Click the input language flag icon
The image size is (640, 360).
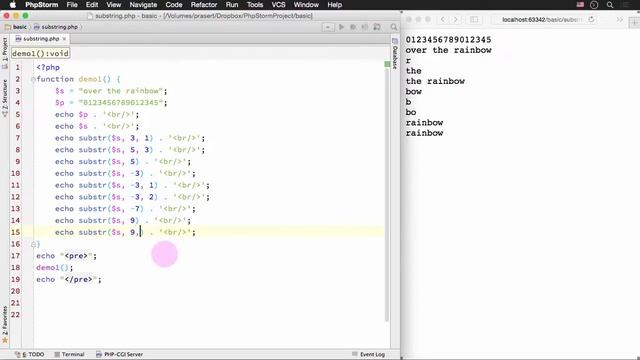(580, 5)
